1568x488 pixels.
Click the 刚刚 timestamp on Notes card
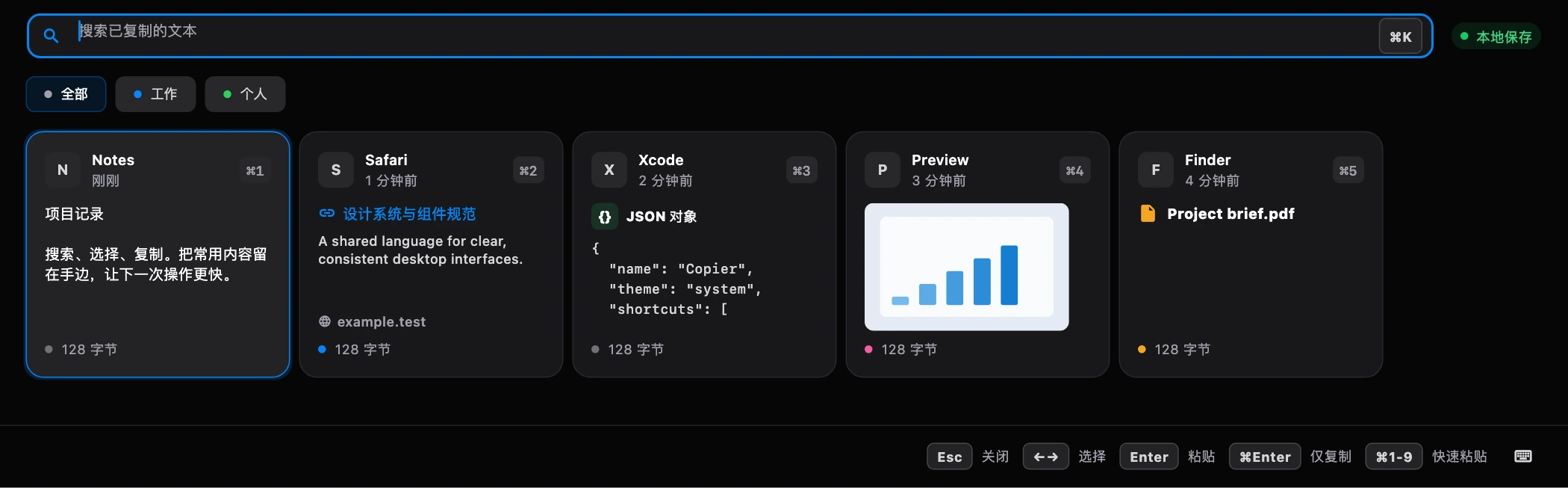click(x=105, y=181)
